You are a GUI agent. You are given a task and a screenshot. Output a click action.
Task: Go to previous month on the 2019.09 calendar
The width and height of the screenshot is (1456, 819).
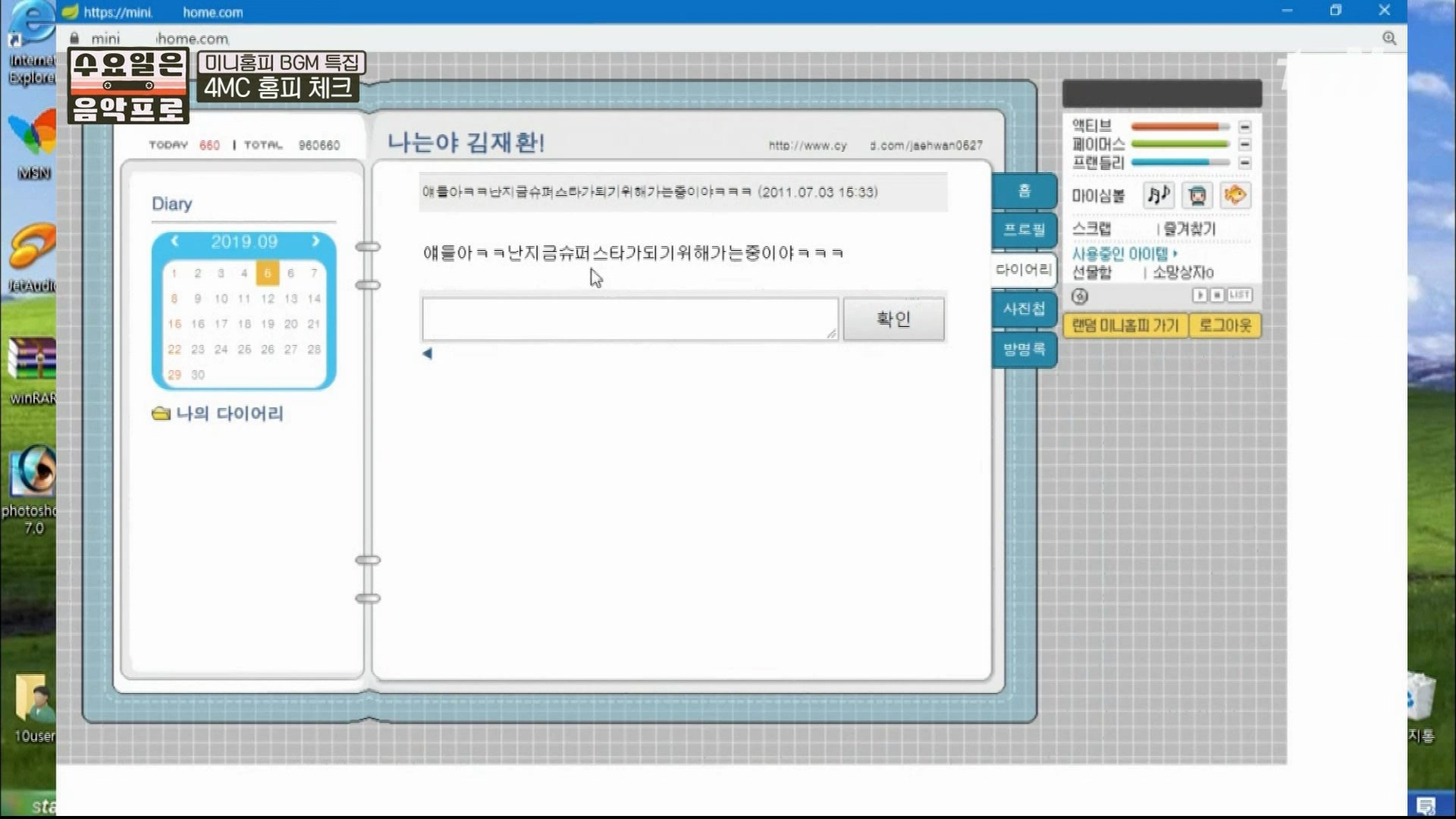pyautogui.click(x=176, y=242)
